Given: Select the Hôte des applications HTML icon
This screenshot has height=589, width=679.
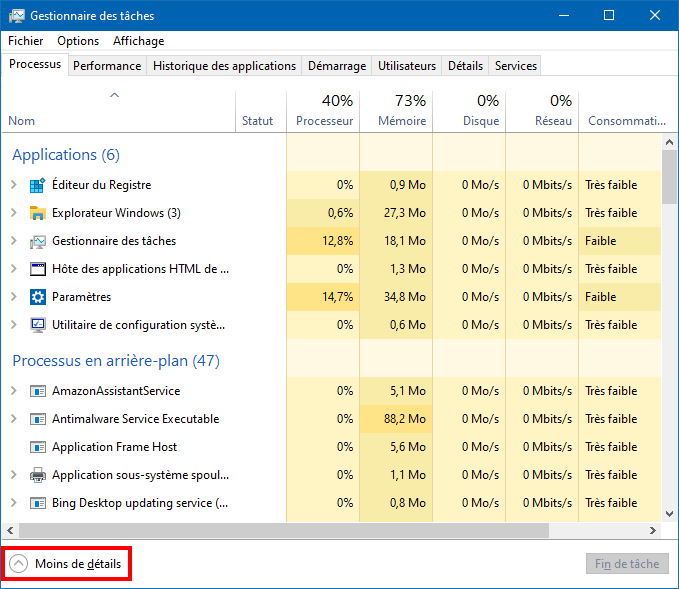Looking at the screenshot, I should [38, 269].
